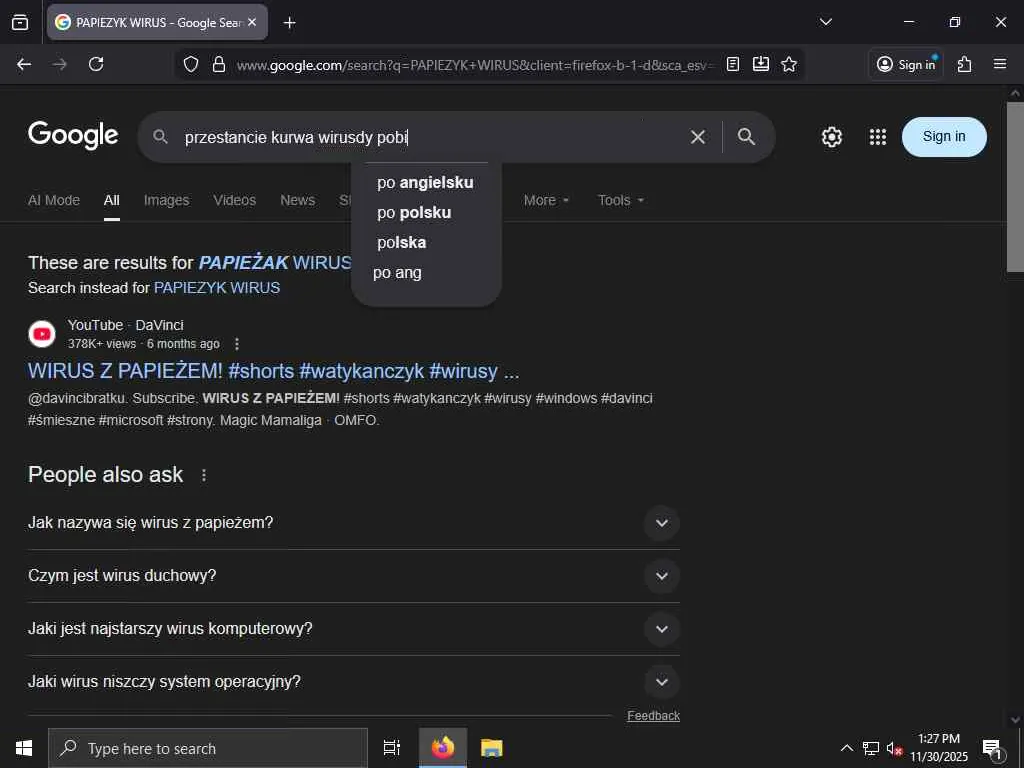This screenshot has height=768, width=1024.
Task: Bookmark this page with star icon
Action: 789,64
